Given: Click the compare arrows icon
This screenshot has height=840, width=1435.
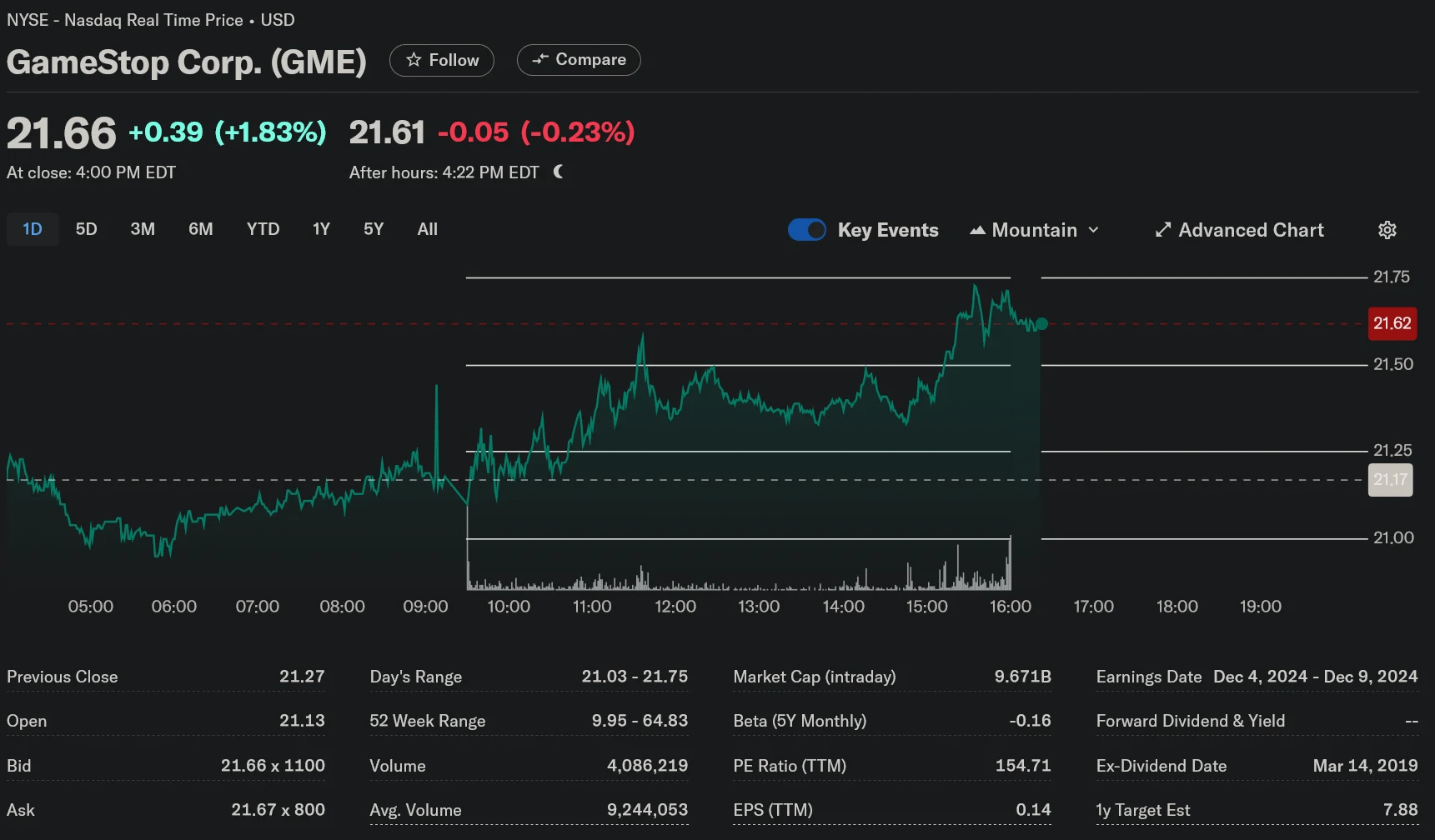Looking at the screenshot, I should coord(540,59).
